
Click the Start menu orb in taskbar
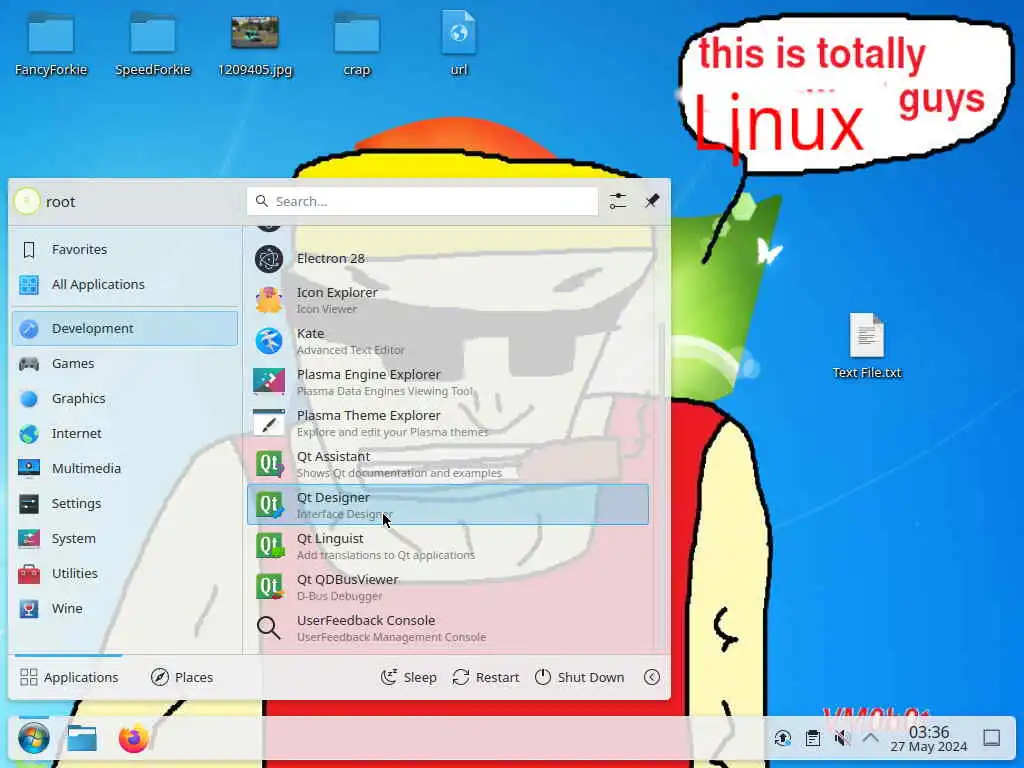click(33, 739)
